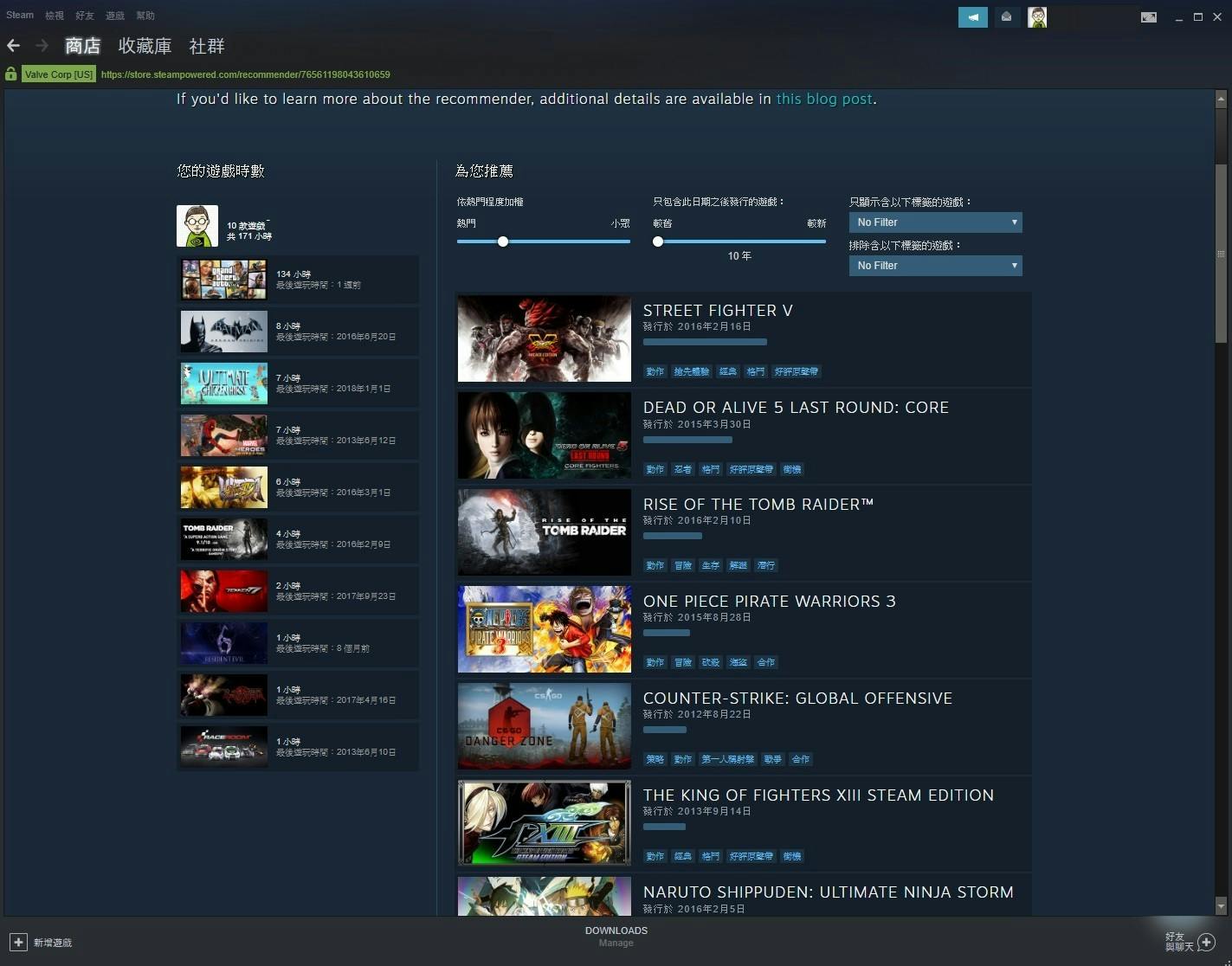The height and width of the screenshot is (966, 1232).
Task: Navigate back with the back arrow
Action: (x=13, y=45)
